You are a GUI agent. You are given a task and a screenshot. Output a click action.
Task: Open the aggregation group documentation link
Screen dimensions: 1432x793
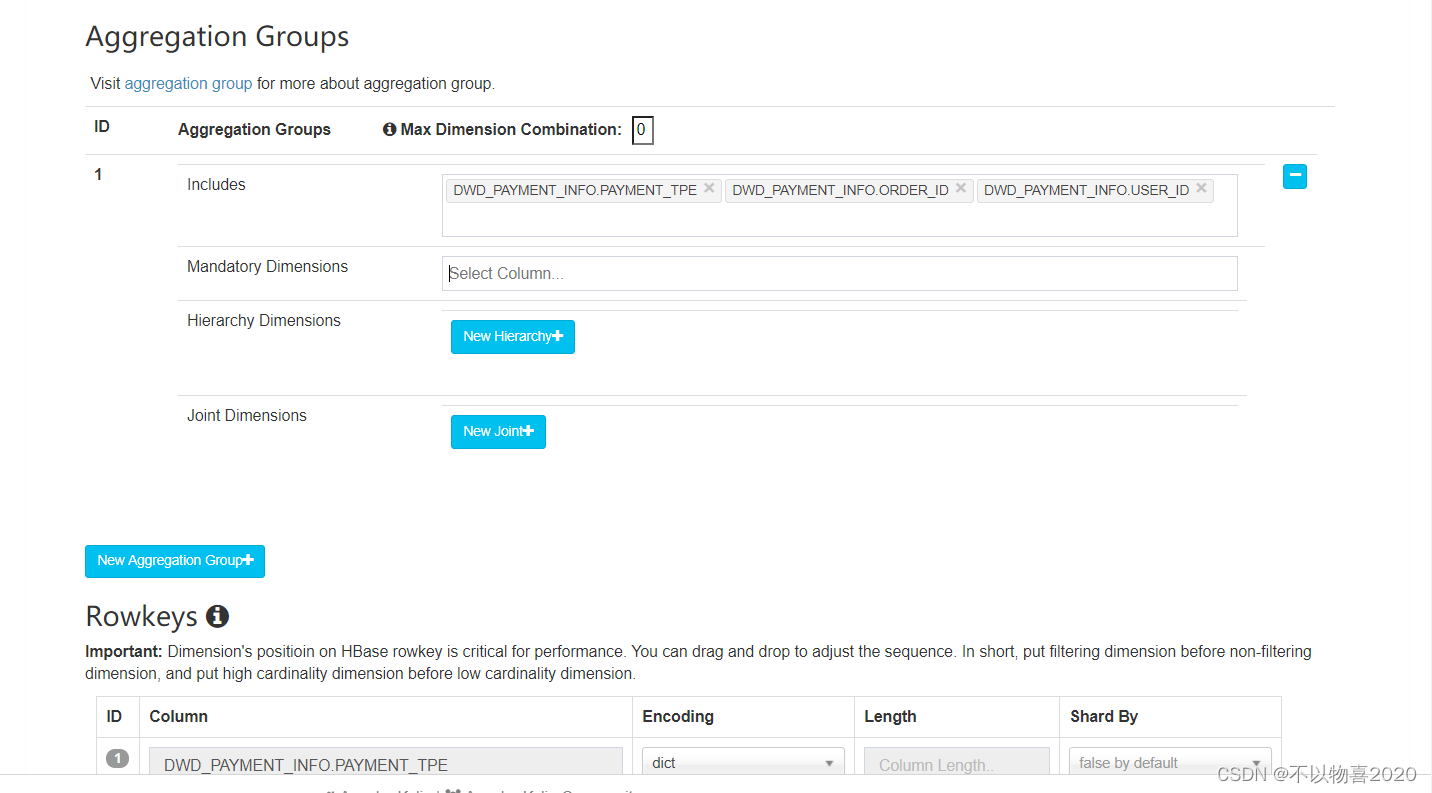pyautogui.click(x=188, y=83)
